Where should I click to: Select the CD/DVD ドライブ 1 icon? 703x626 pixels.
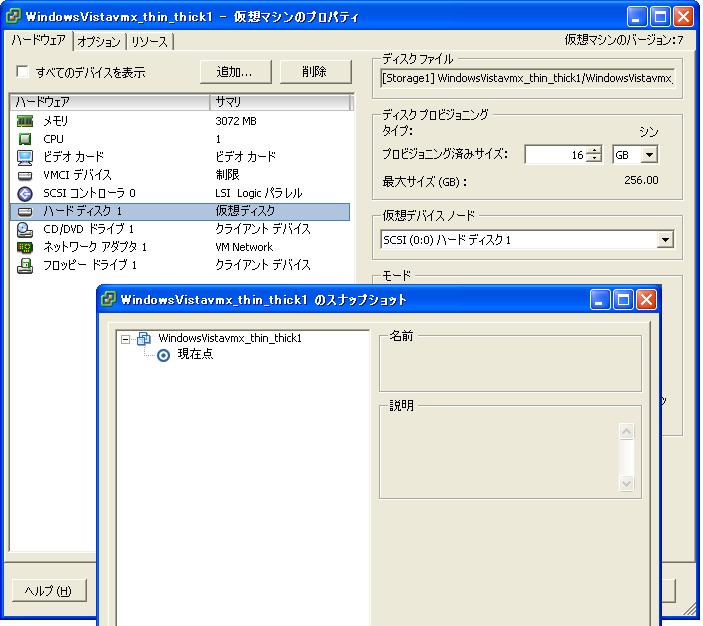(x=25, y=230)
